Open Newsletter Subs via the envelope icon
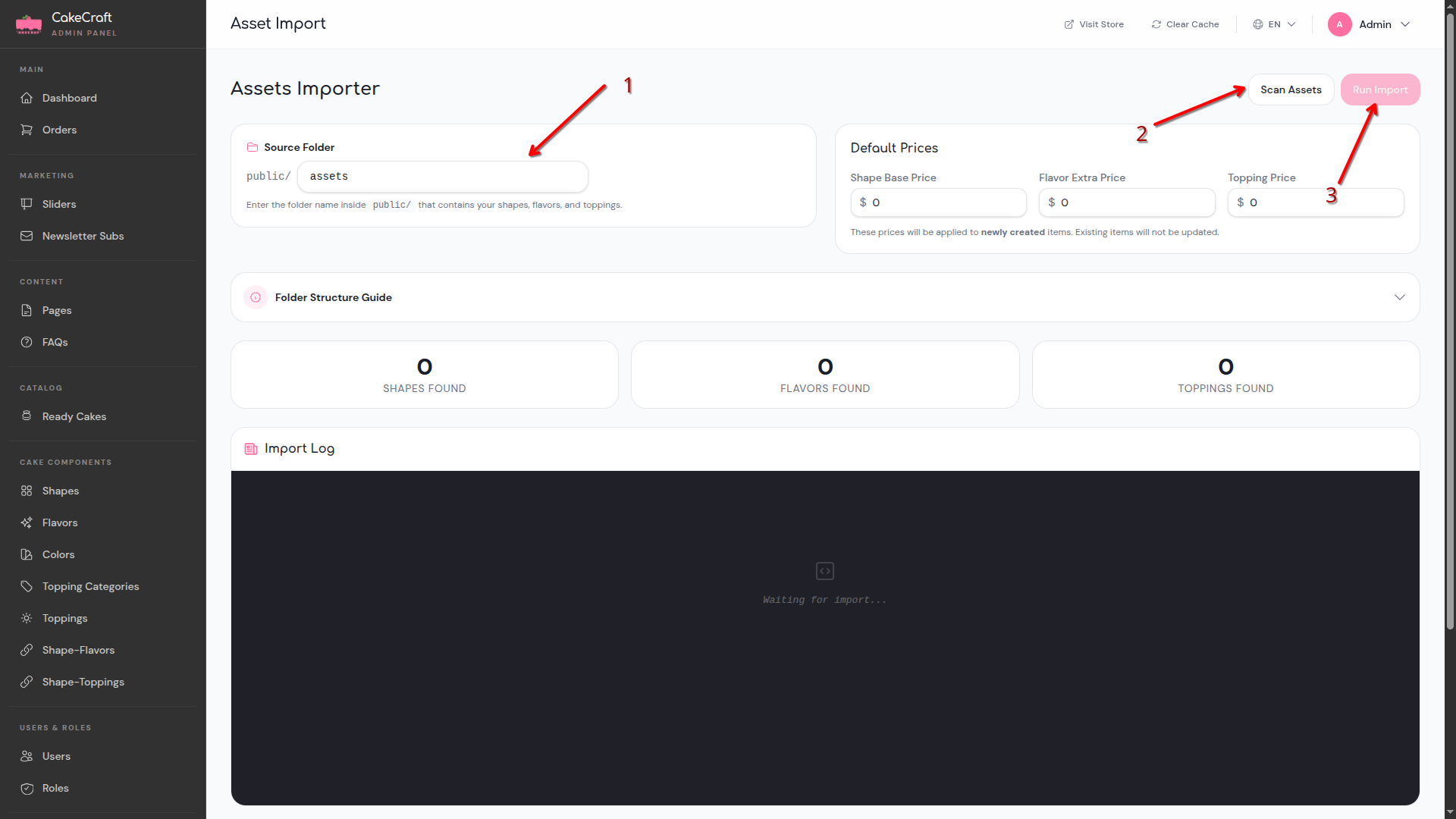Image resolution: width=1456 pixels, height=819 pixels. coord(27,236)
